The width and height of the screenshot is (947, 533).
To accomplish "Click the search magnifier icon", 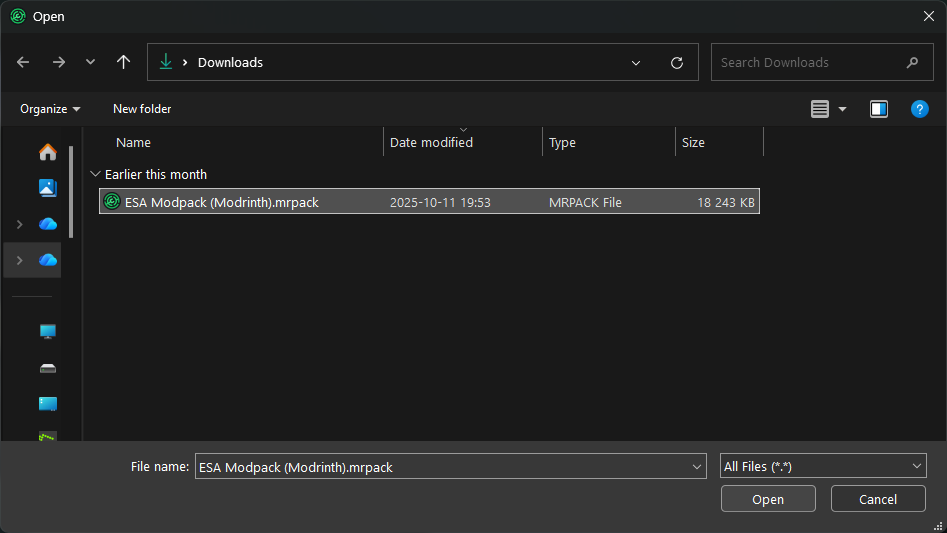I will (912, 62).
